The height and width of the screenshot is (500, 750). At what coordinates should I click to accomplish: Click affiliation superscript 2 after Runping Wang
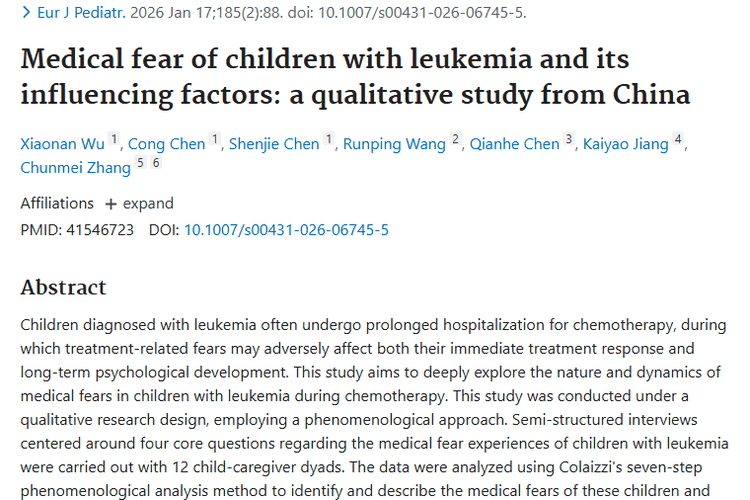[x=456, y=139]
